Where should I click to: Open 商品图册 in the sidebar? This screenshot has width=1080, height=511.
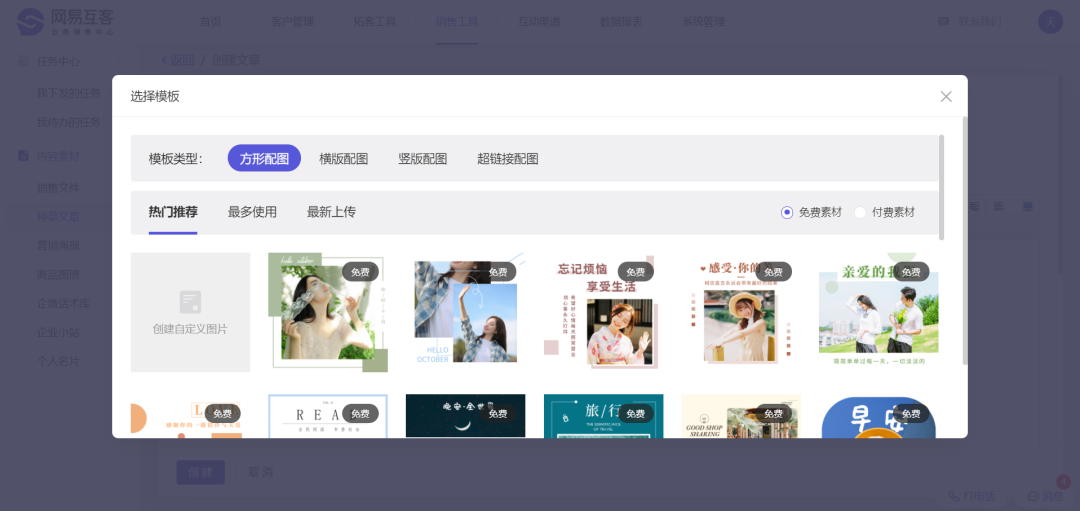[58, 275]
